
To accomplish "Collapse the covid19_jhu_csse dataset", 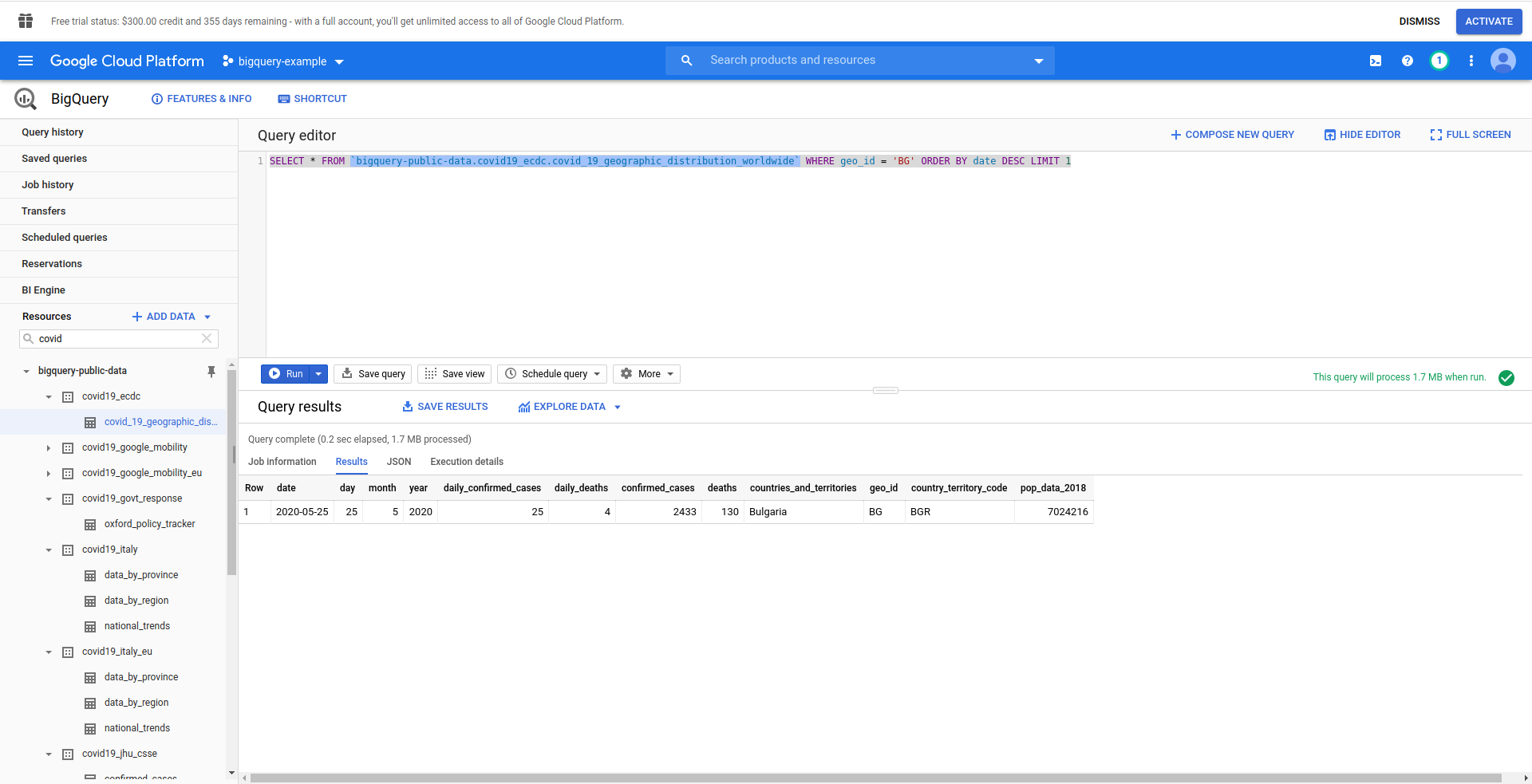I will [49, 754].
